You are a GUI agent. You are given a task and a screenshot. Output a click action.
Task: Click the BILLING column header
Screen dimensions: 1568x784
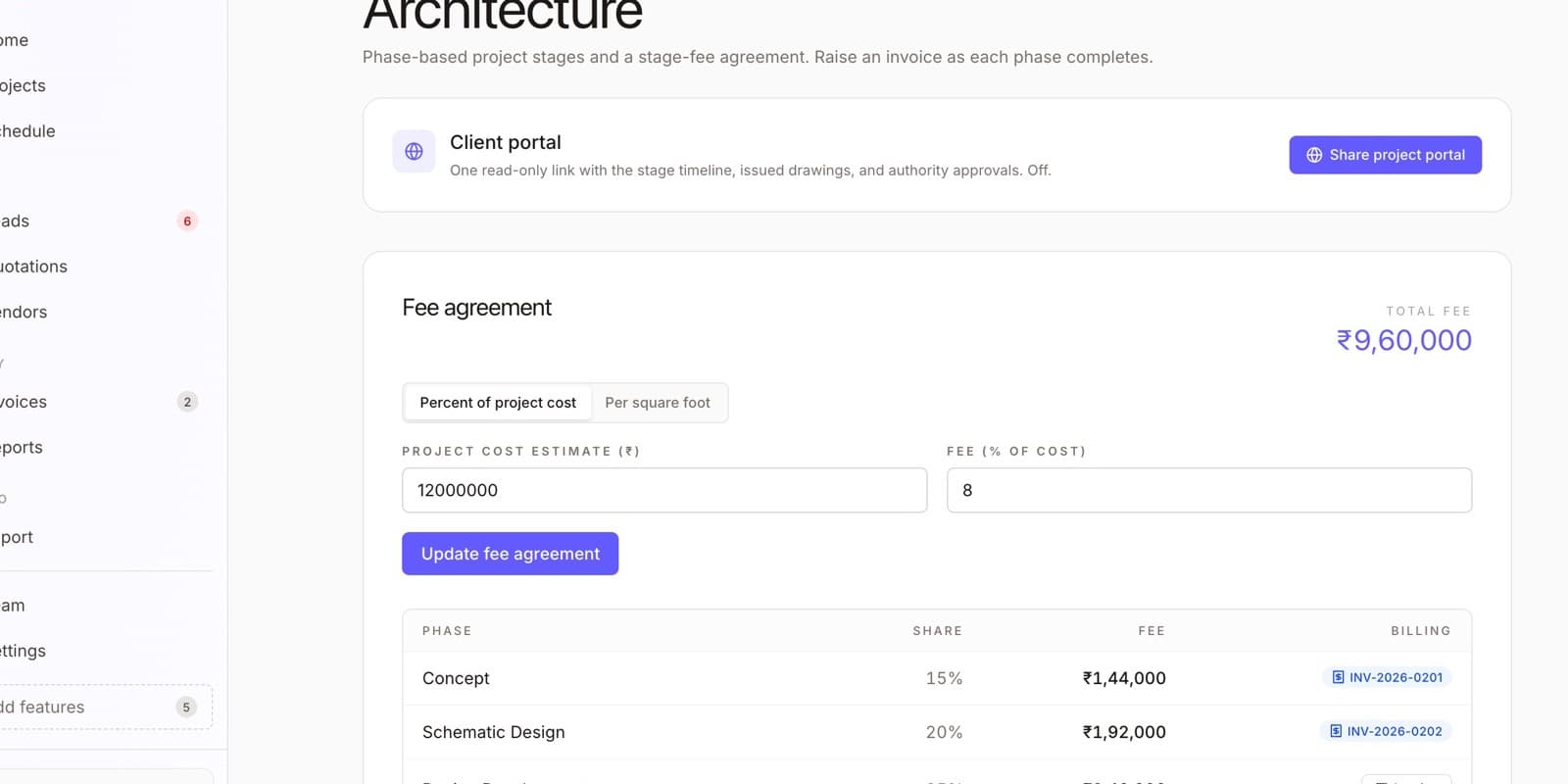pos(1421,631)
